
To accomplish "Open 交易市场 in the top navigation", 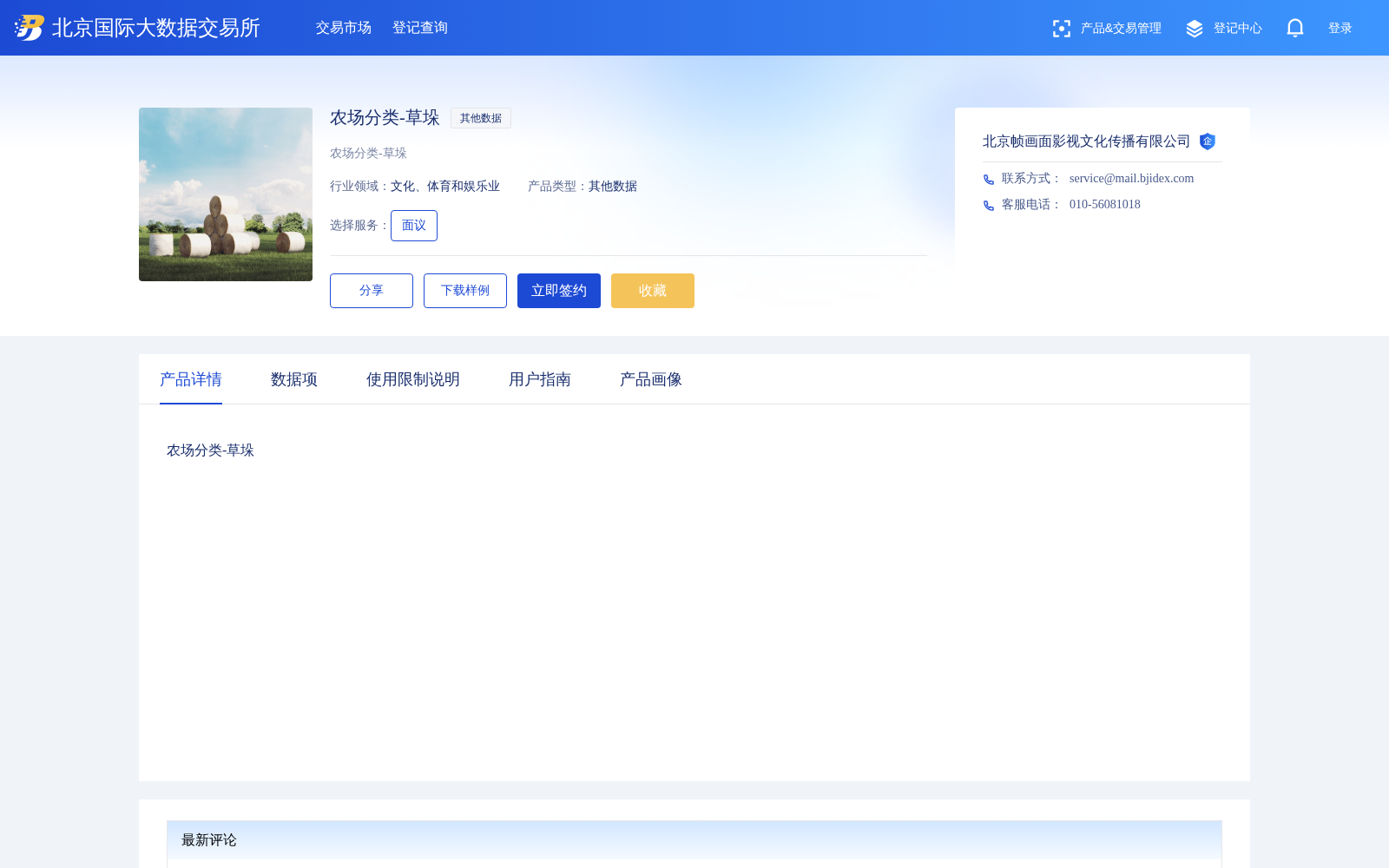I will [344, 28].
